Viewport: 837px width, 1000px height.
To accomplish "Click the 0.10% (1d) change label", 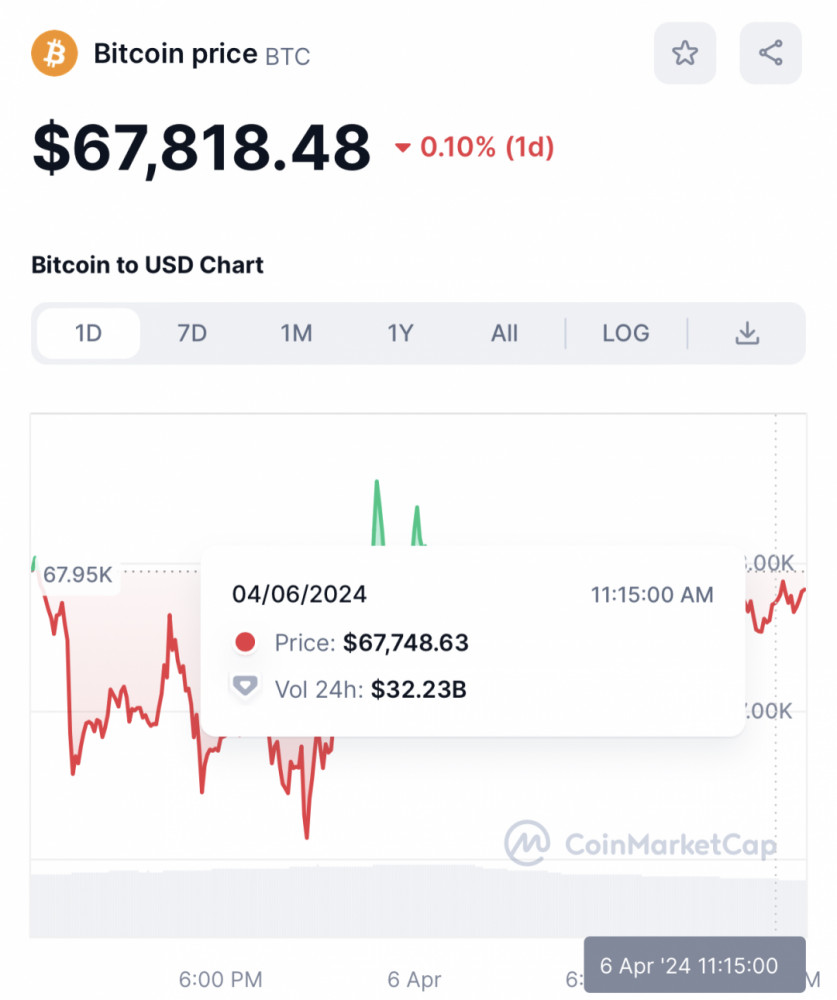I will (x=486, y=148).
